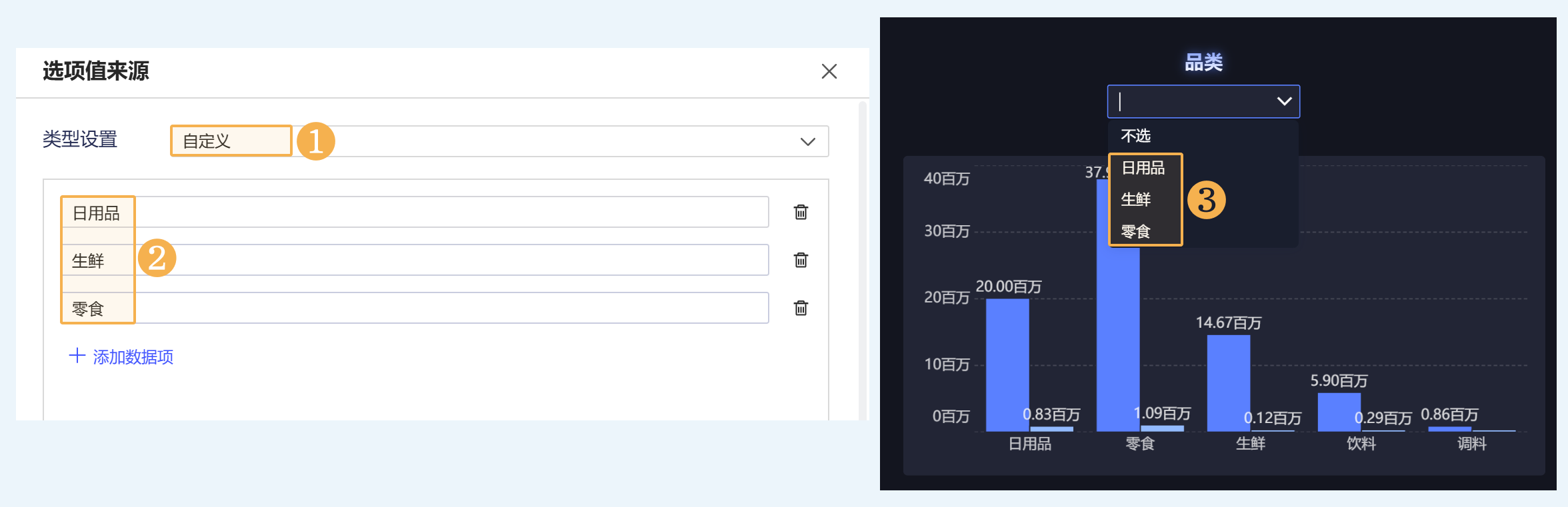1568x507 pixels.
Task: Click the "5.90百万" value label
Action: point(1339,380)
